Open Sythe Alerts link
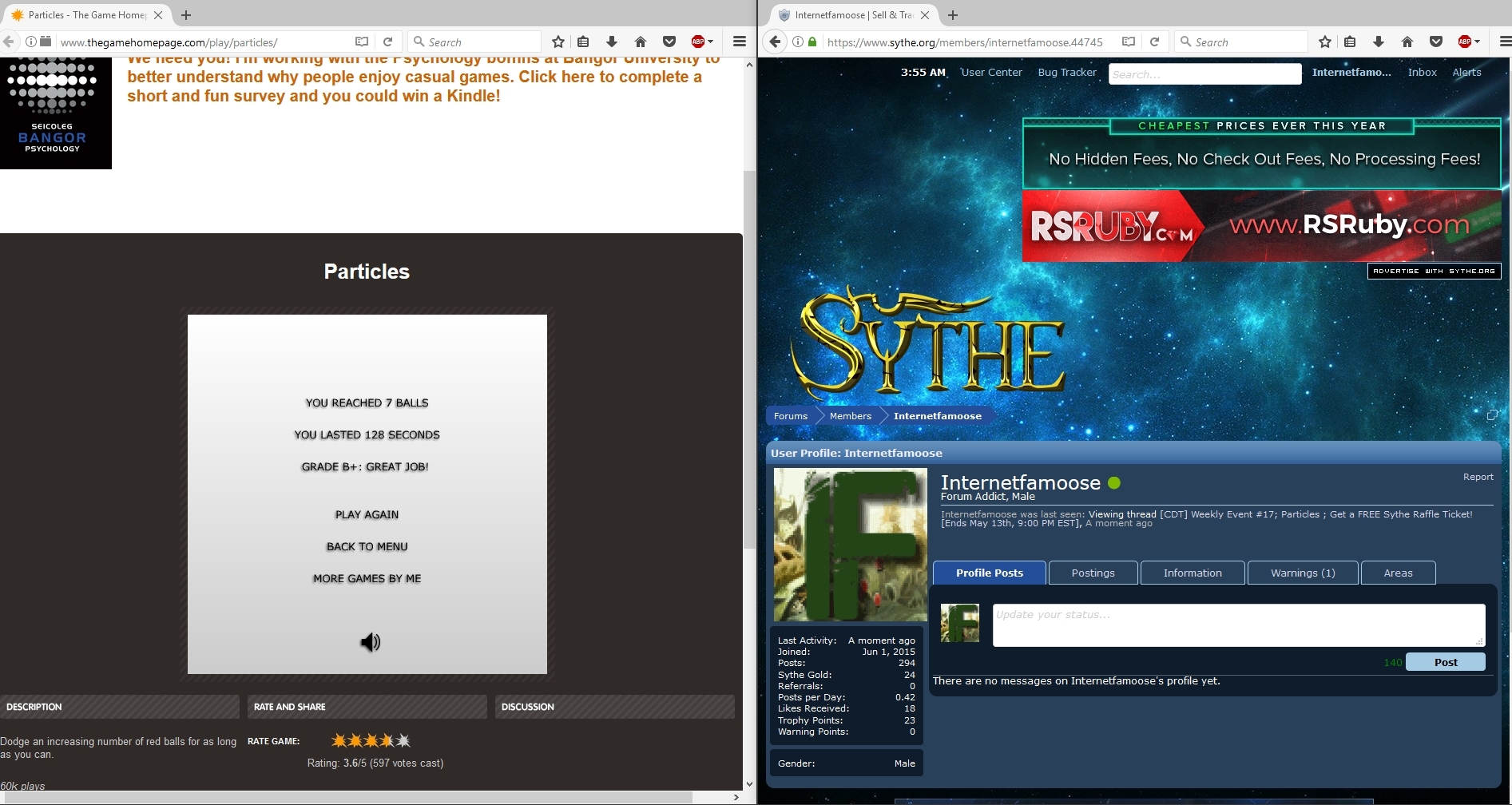The image size is (1512, 805). point(1466,72)
